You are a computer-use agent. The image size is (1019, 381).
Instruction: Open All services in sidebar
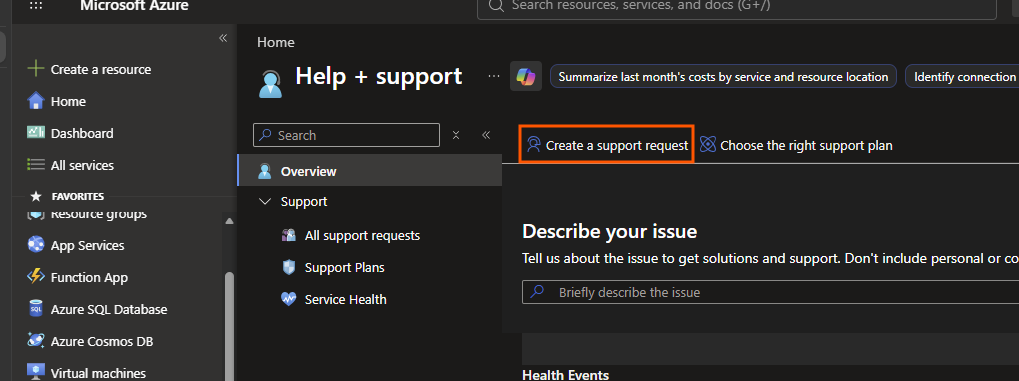[x=82, y=165]
